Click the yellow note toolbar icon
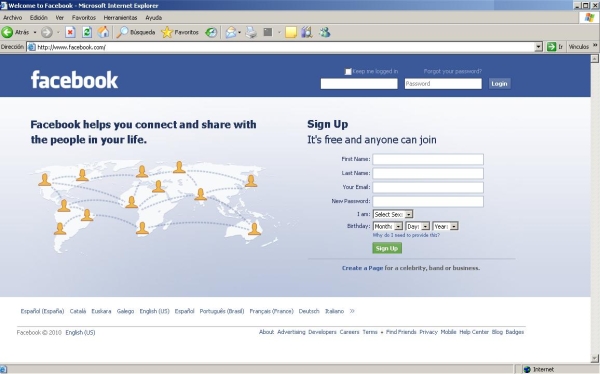 click(291, 33)
